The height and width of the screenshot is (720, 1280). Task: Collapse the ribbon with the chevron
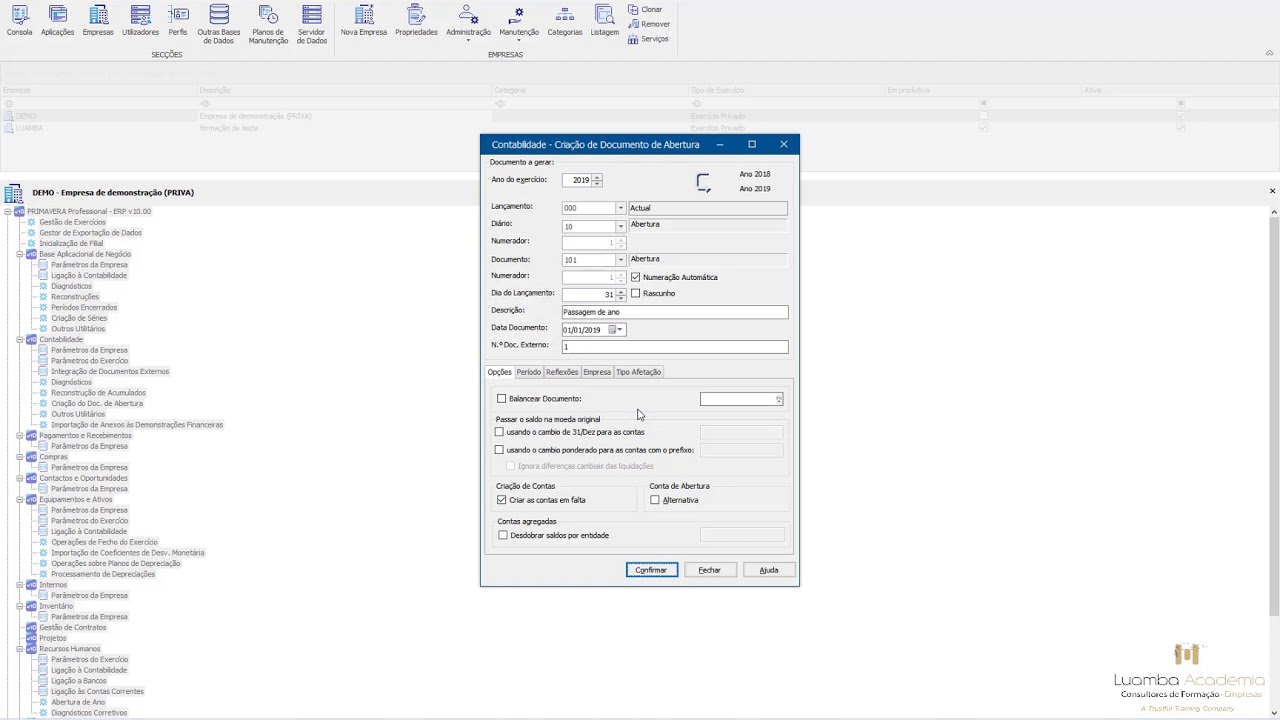(1271, 53)
